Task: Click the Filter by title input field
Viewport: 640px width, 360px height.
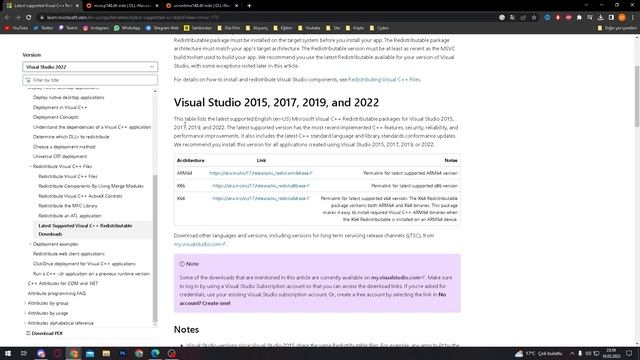Action: pos(90,80)
